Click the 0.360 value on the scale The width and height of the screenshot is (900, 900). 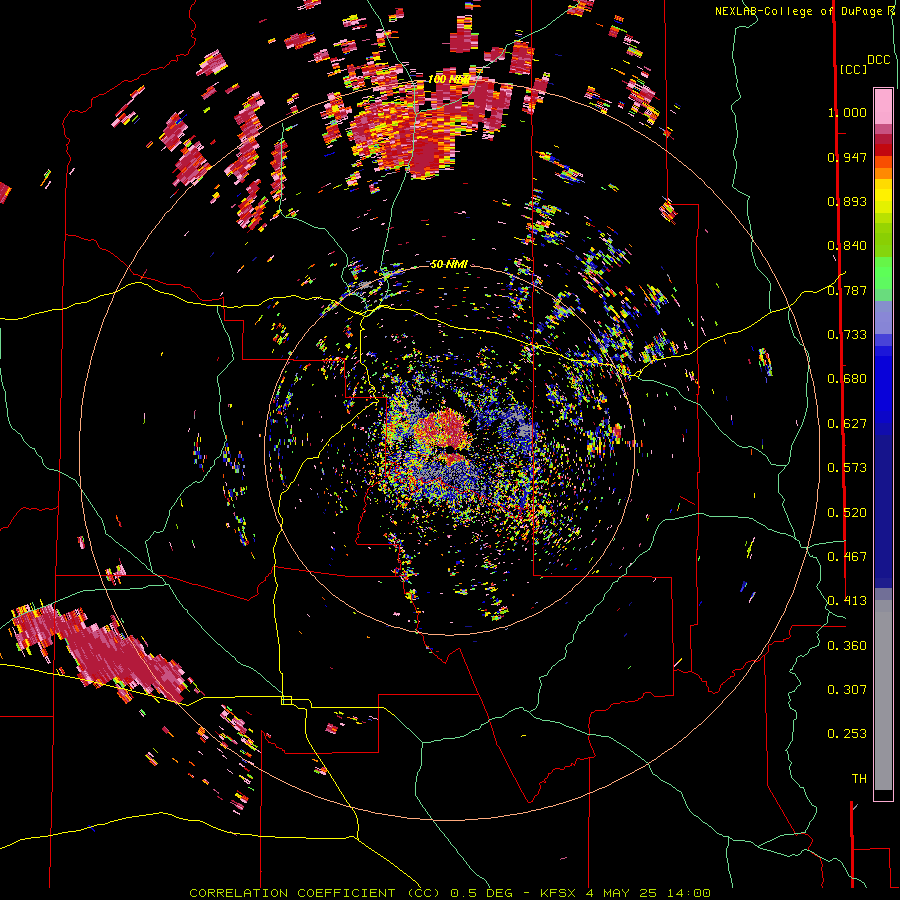pyautogui.click(x=847, y=646)
